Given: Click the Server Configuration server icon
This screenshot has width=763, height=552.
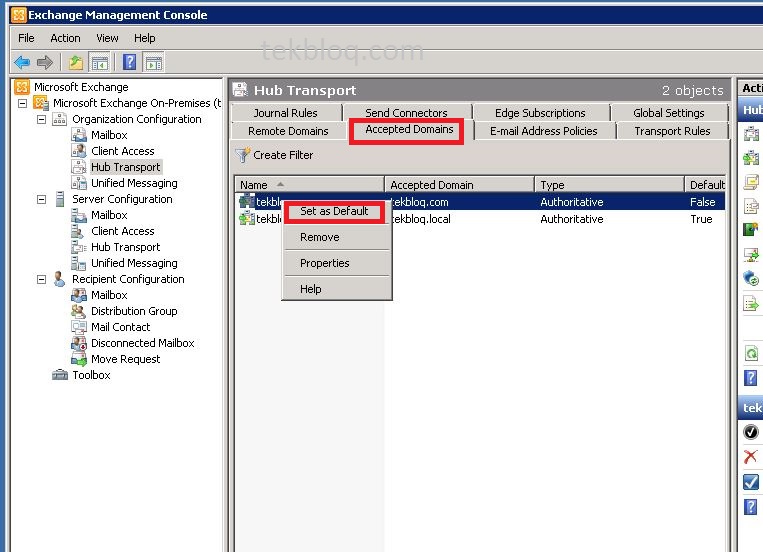Looking at the screenshot, I should tap(60, 199).
